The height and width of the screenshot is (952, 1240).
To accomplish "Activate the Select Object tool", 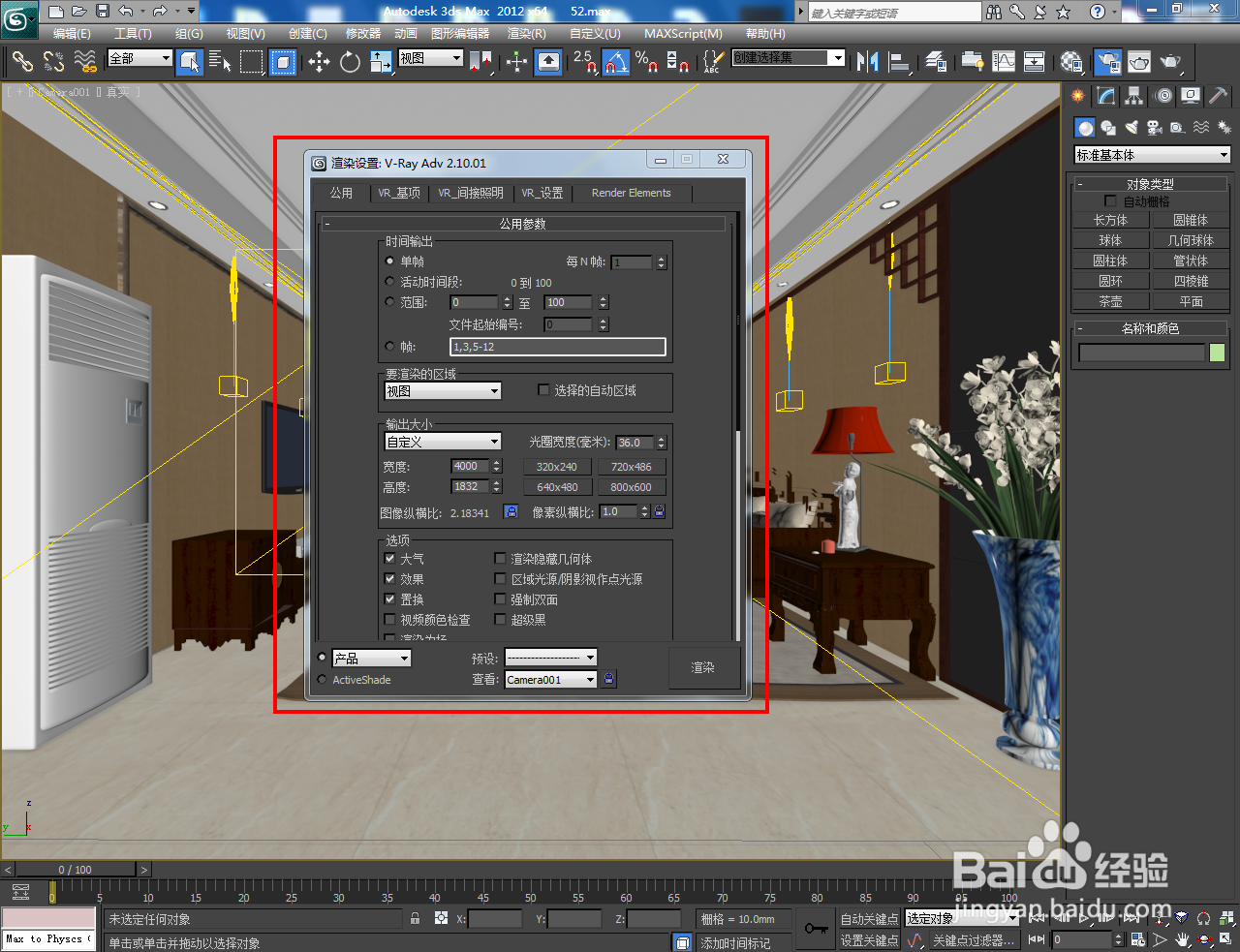I will pyautogui.click(x=190, y=62).
